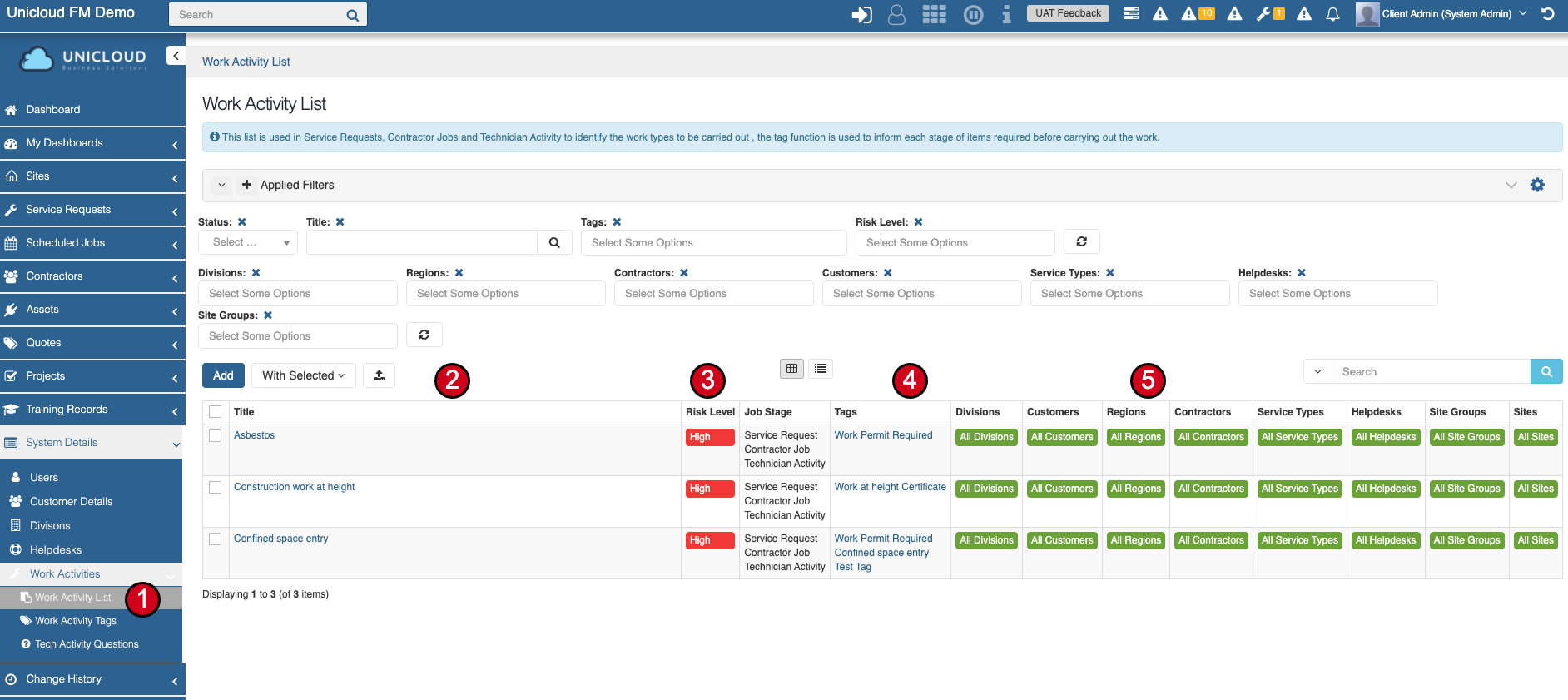The width and height of the screenshot is (1568, 700).
Task: Open Dashboard in the sidebar
Action: 92,109
